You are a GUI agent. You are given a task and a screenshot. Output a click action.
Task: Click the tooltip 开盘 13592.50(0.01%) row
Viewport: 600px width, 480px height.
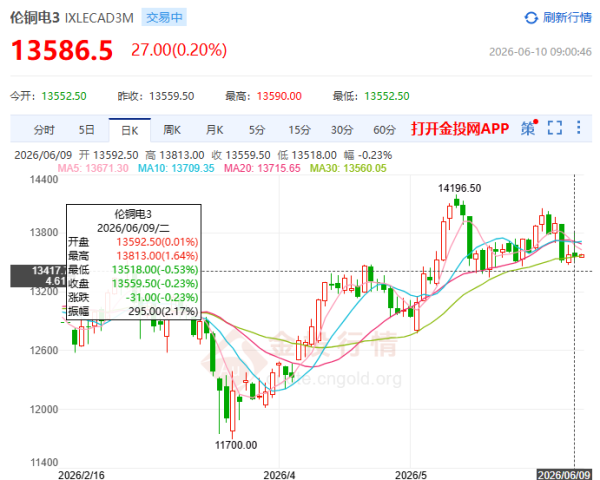click(x=133, y=242)
